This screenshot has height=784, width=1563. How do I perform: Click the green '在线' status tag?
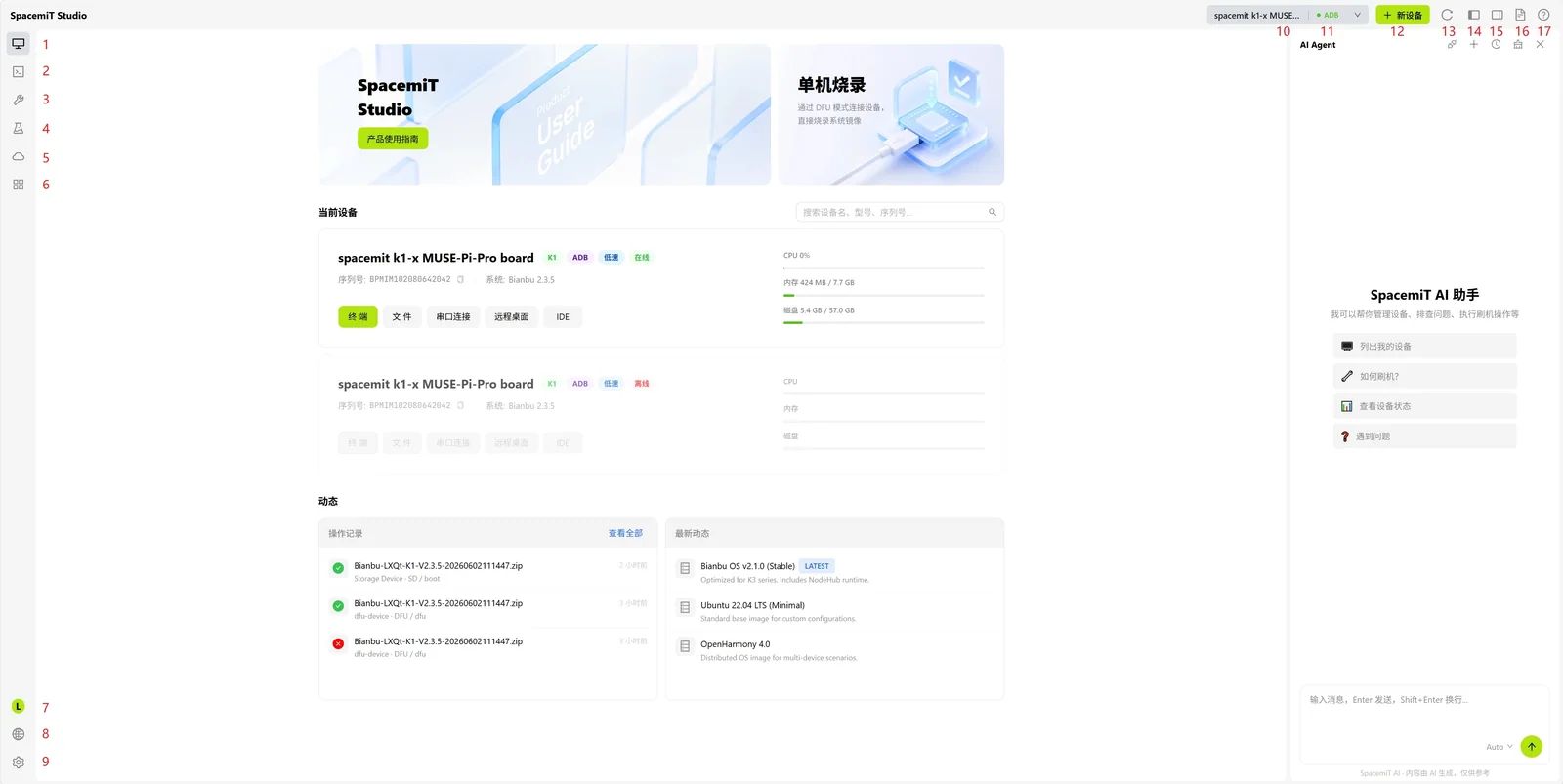(x=642, y=258)
